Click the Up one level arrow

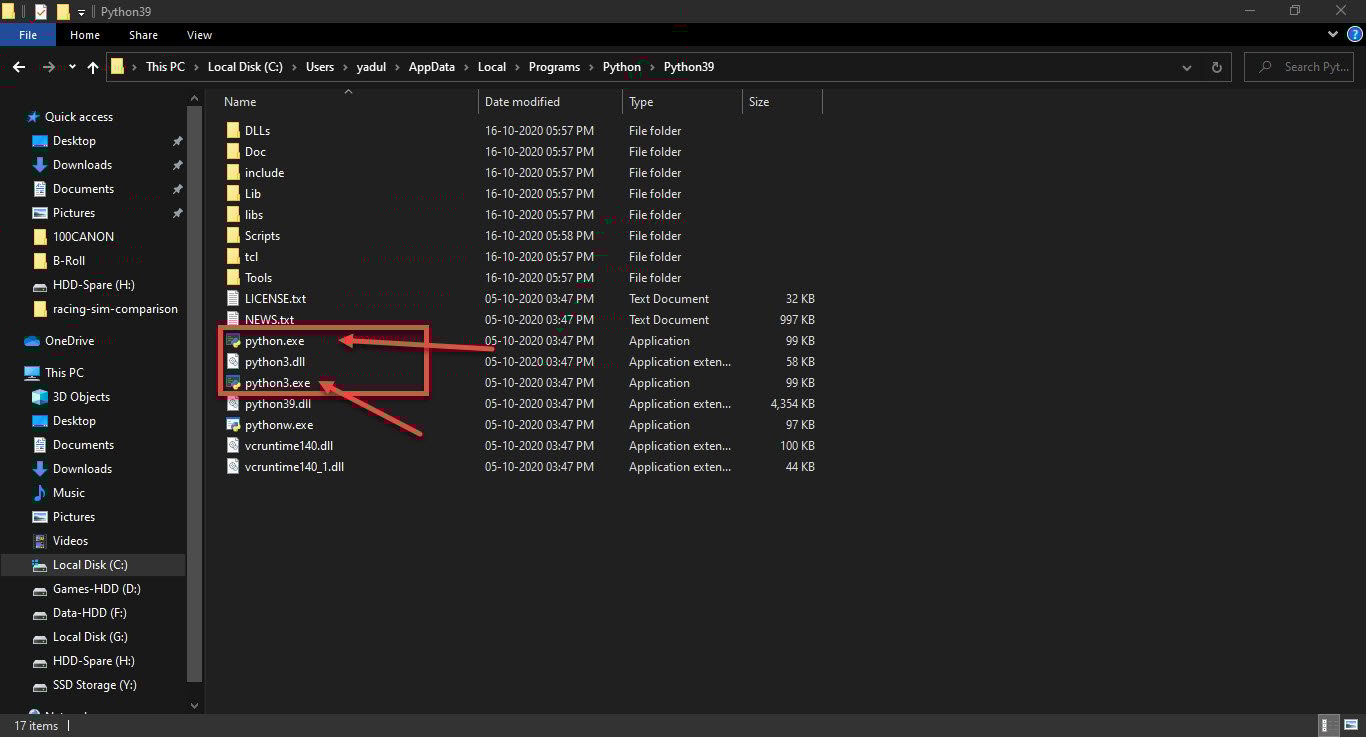pyautogui.click(x=93, y=67)
